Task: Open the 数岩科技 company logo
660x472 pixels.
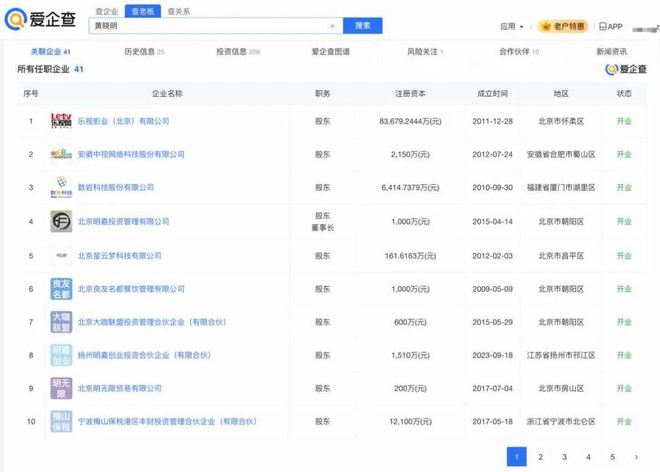Action: pos(61,187)
